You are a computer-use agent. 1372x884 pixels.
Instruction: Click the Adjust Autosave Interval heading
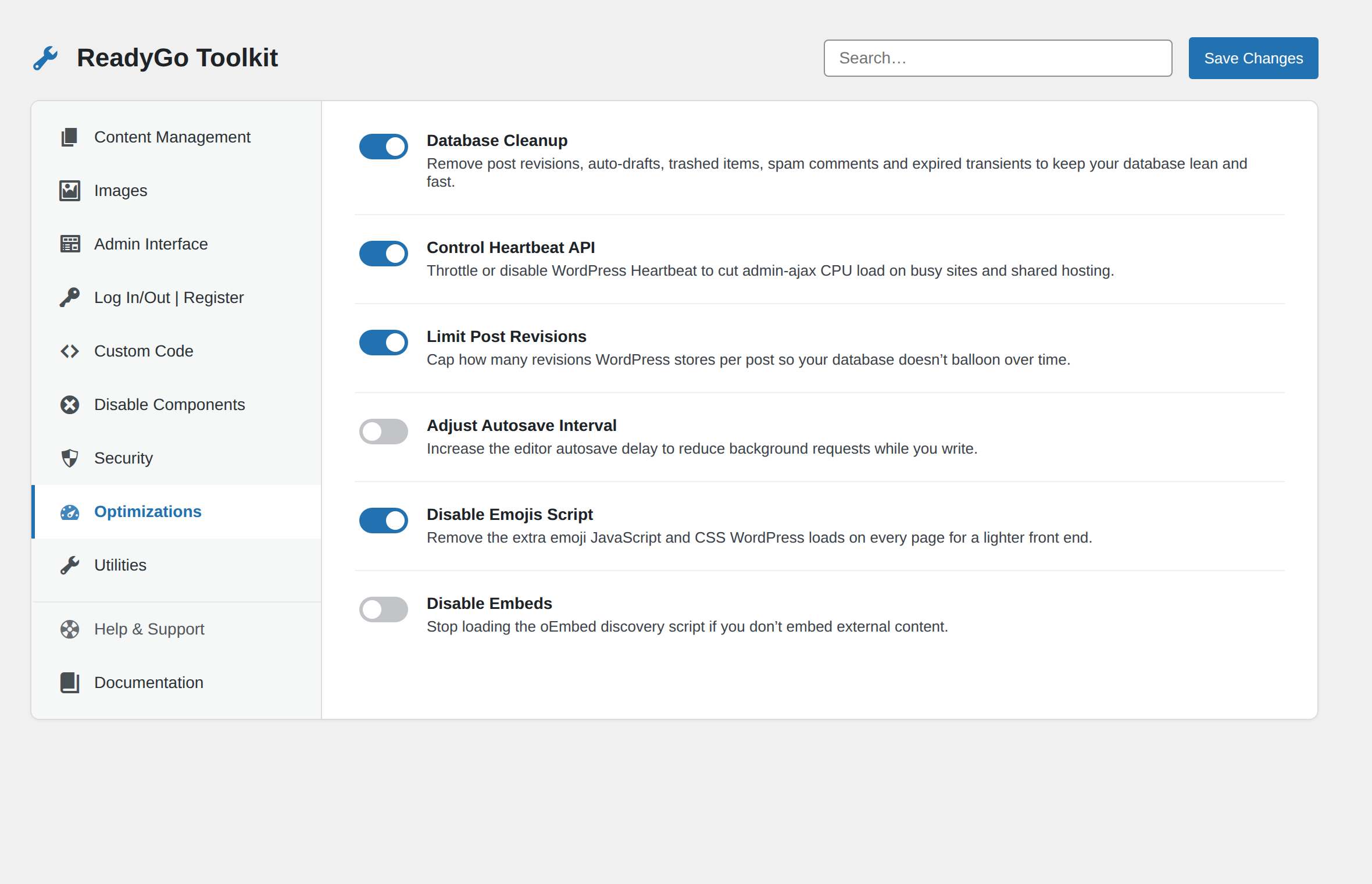521,426
